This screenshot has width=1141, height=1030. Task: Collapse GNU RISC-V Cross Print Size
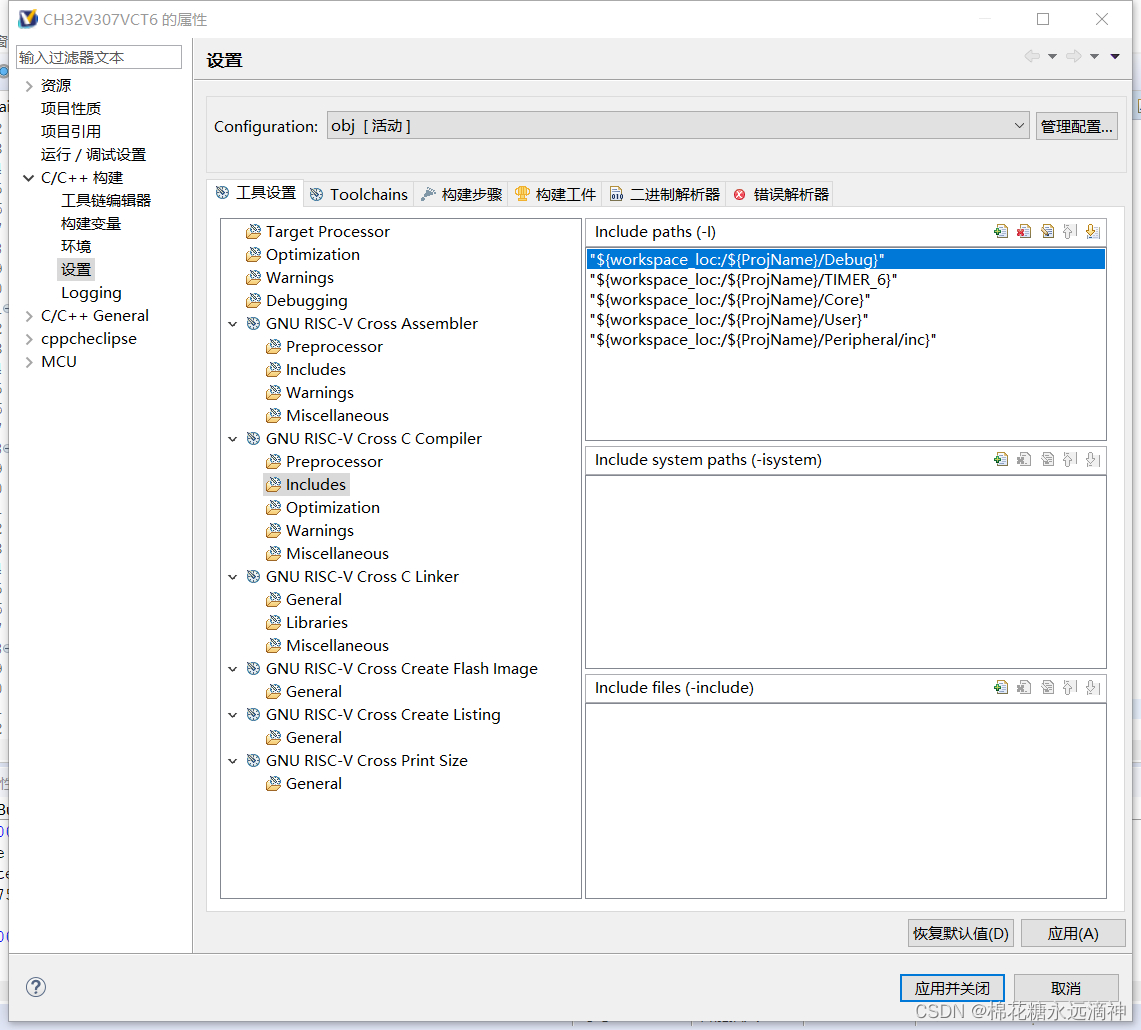click(233, 761)
